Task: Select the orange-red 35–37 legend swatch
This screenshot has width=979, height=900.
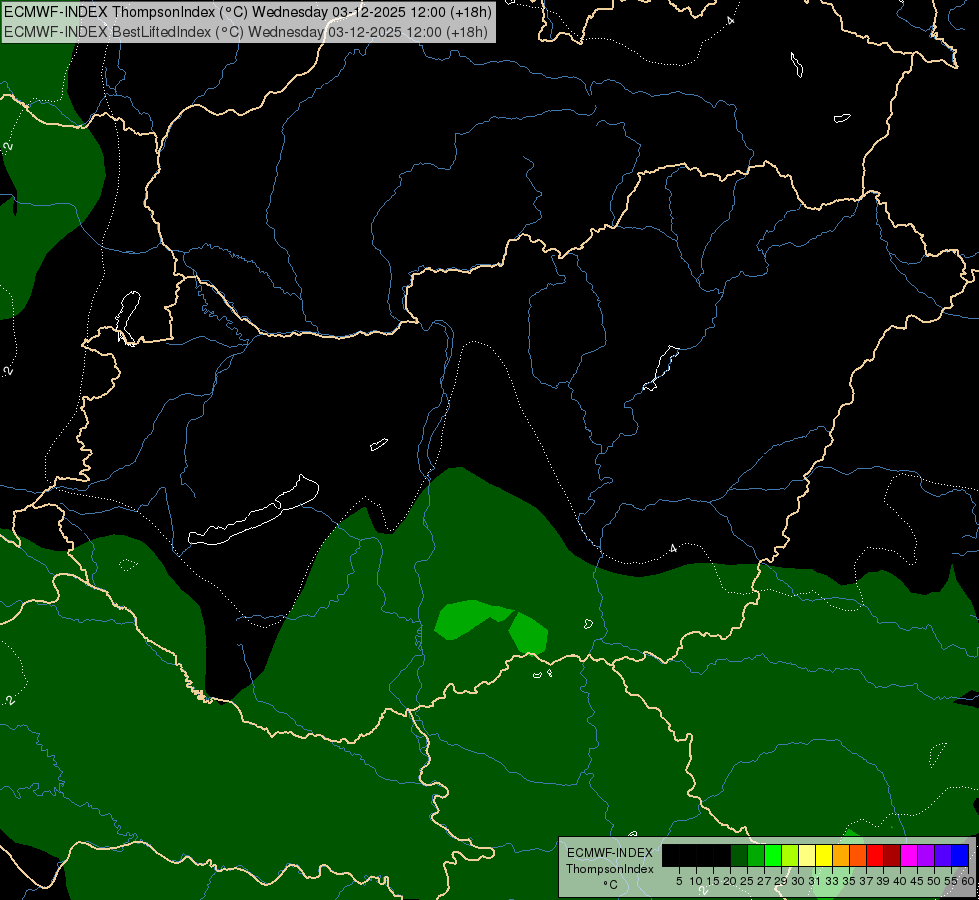Action: [x=858, y=855]
